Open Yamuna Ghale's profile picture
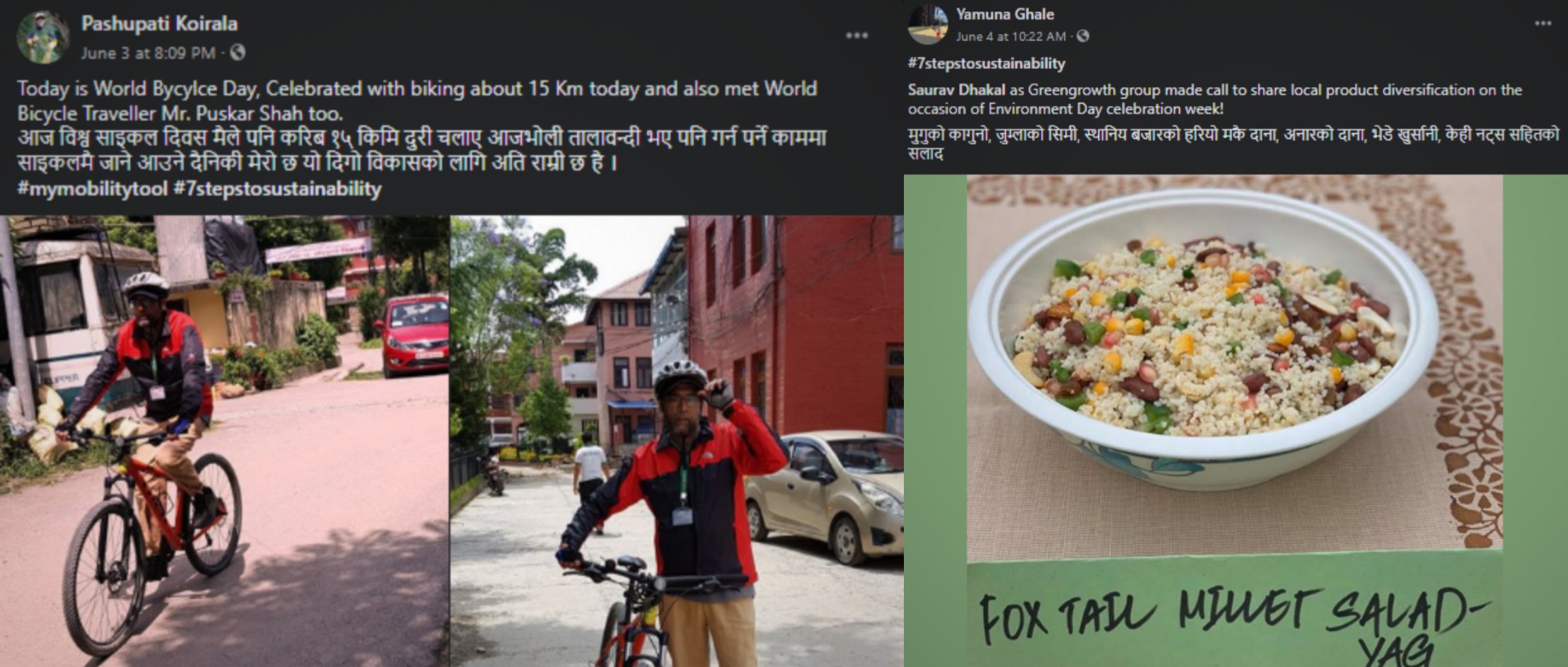Screen dimensions: 1568x667 click(x=927, y=23)
